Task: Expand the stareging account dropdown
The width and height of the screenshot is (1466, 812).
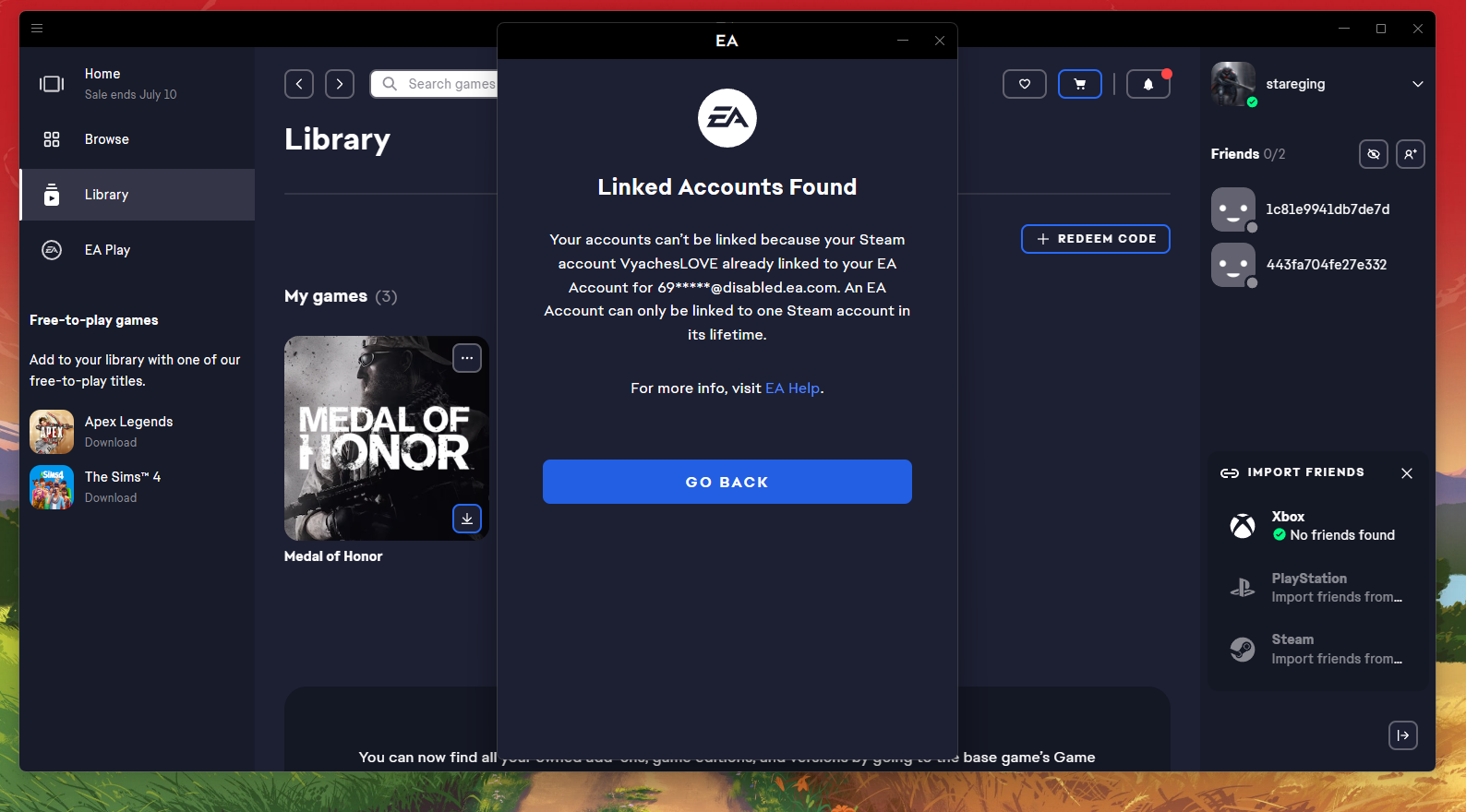Action: [1418, 84]
